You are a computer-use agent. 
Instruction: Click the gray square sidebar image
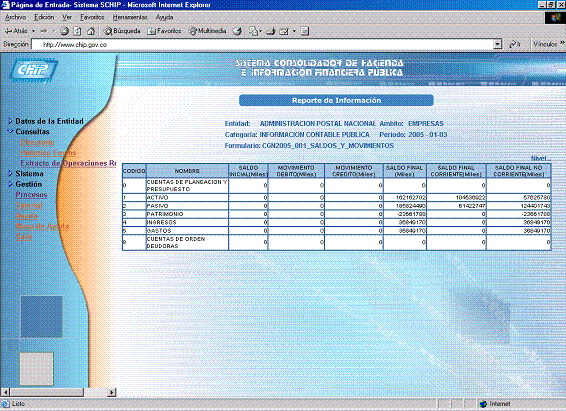[x=36, y=369]
